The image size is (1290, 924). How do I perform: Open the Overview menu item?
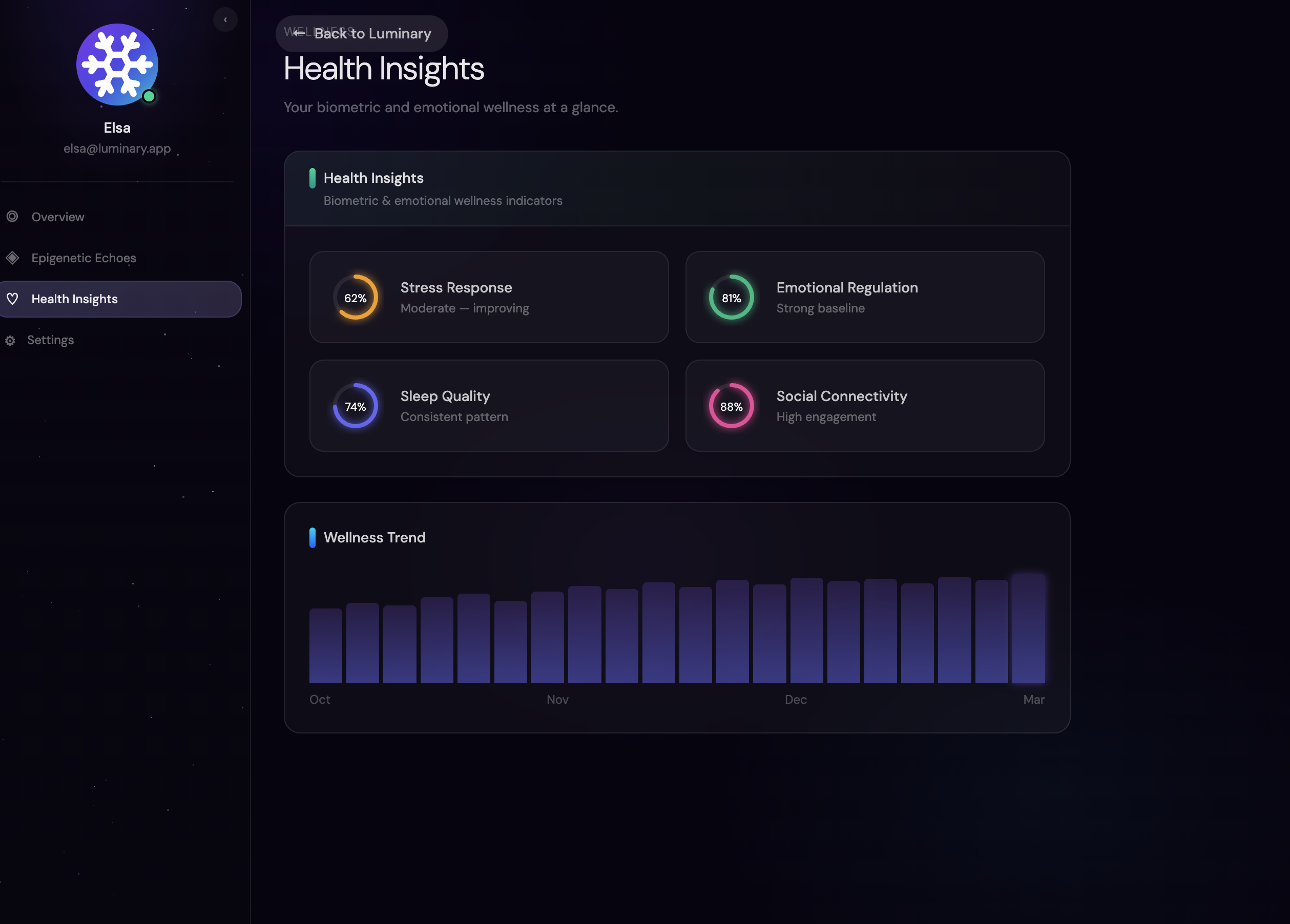point(58,217)
